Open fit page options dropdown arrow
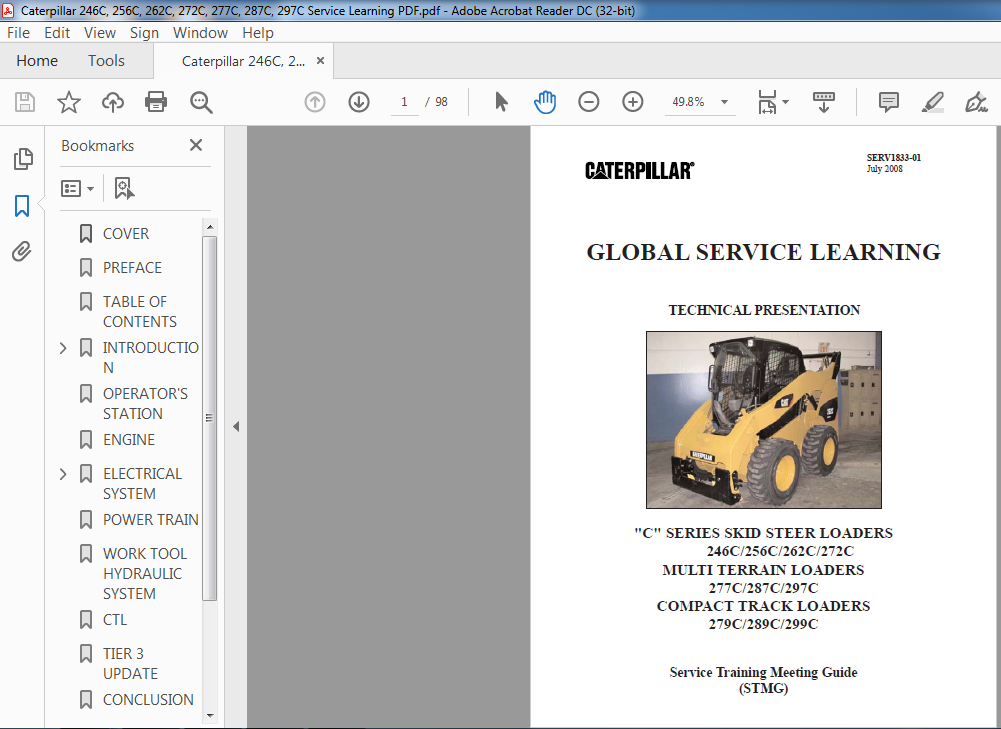Screen dimensions: 1001x729 (785, 102)
